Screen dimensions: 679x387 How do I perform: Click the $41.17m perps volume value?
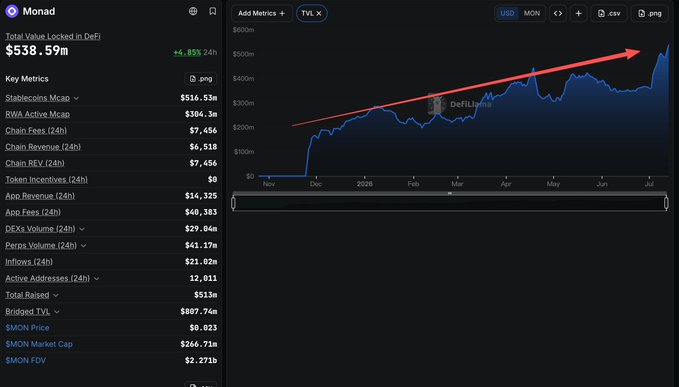[x=201, y=245]
